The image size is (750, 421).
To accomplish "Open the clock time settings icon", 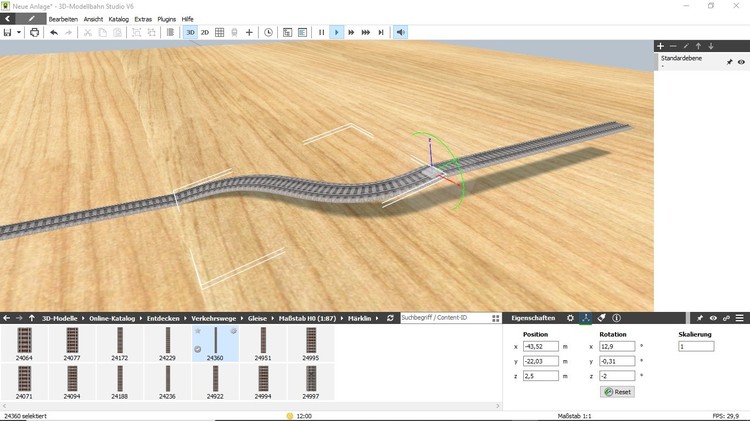I will pyautogui.click(x=268, y=32).
